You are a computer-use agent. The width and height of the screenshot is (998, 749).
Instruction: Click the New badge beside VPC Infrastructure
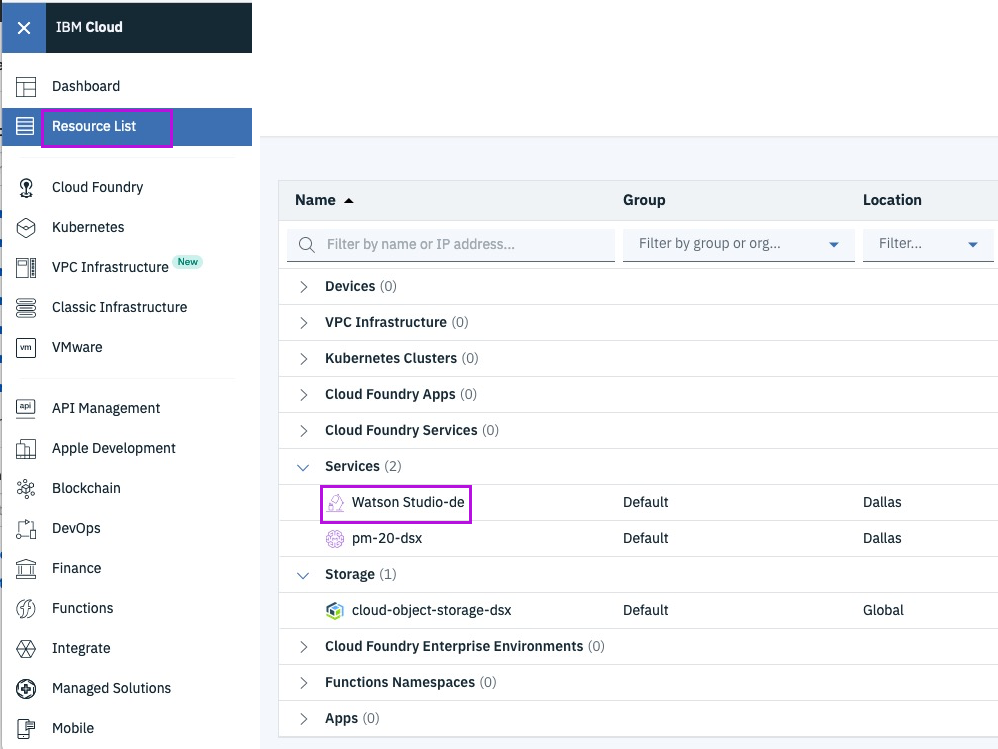coord(187,262)
